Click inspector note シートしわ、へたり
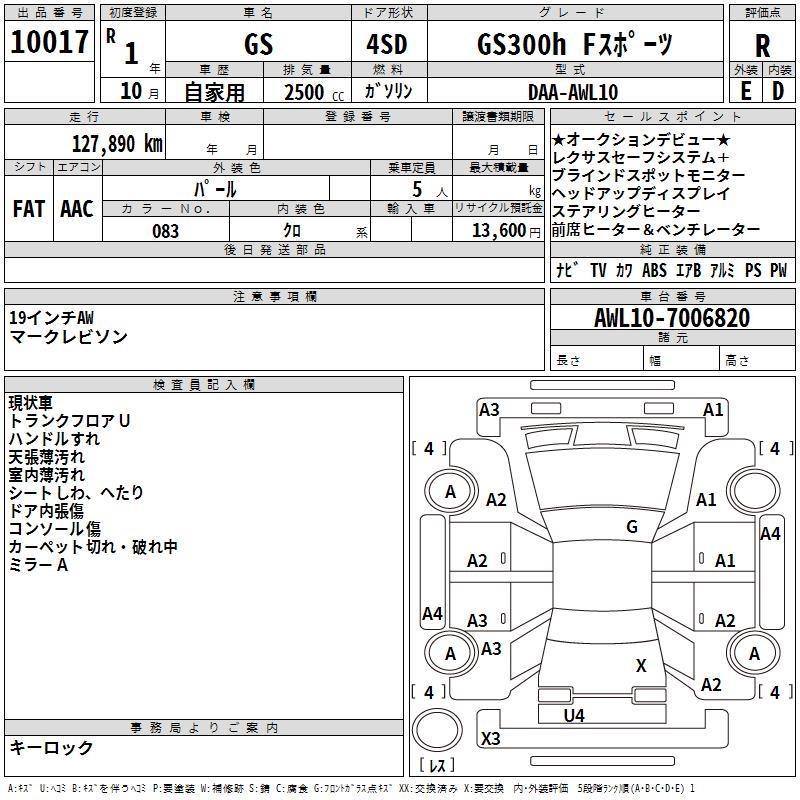Screen dimensions: 800x800 pos(76,493)
